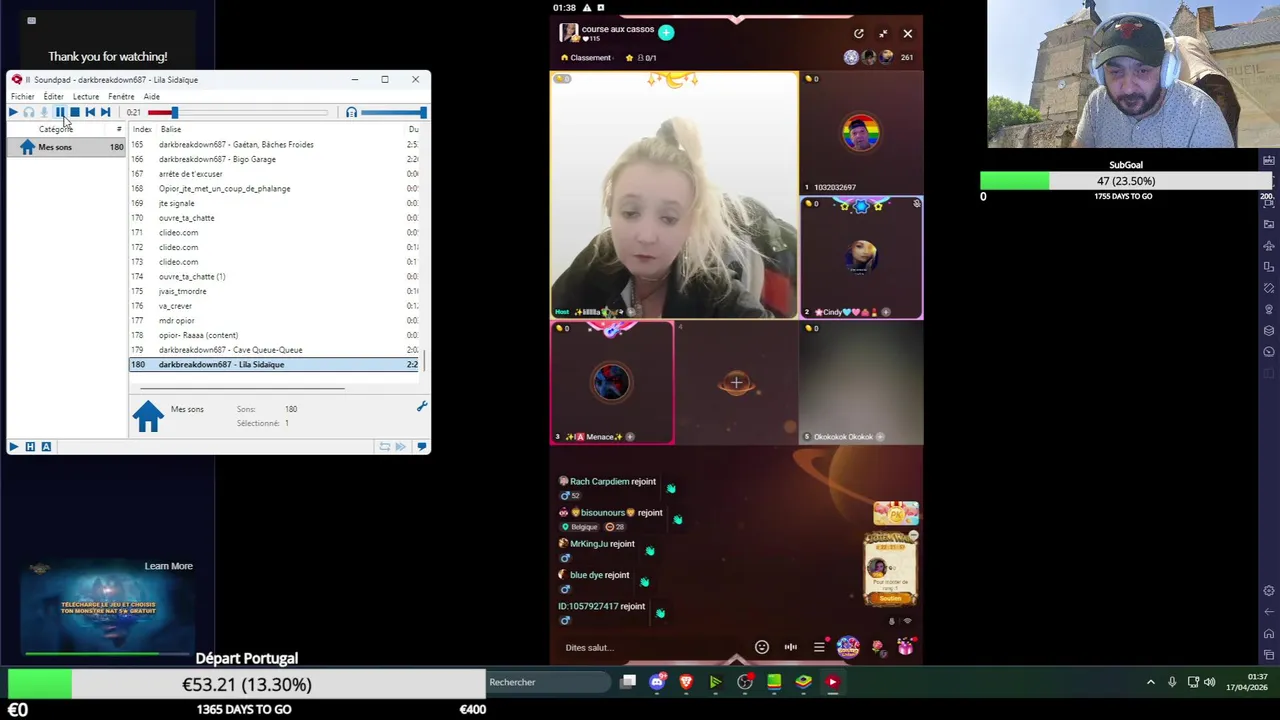Select sound va_crever
This screenshot has height=720, width=1280.
click(276, 306)
